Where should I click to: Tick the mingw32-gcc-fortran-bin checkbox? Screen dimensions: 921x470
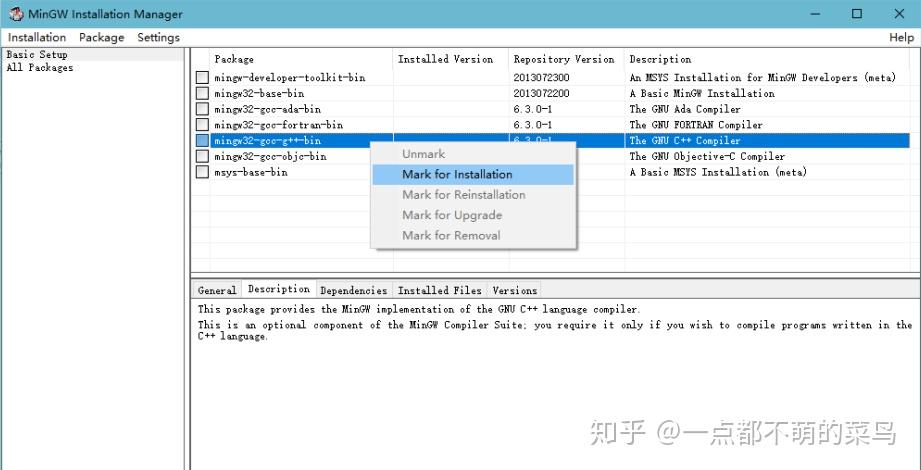(x=202, y=125)
